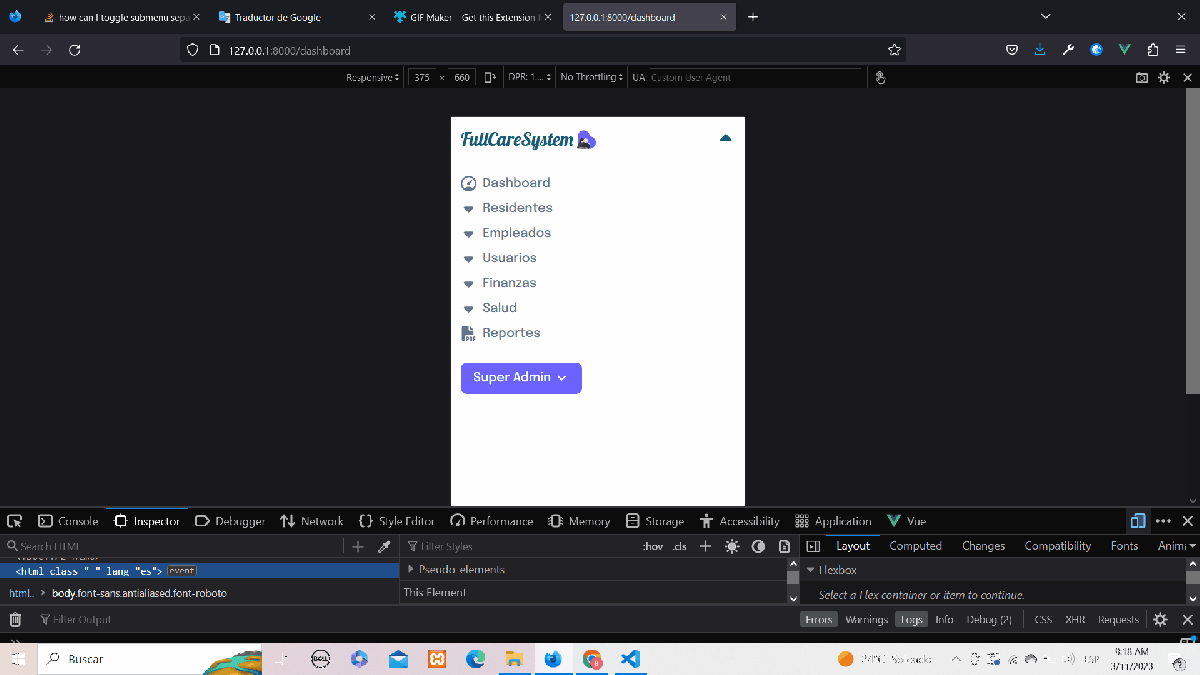Open the Dashboard link
Image resolution: width=1200 pixels, height=675 pixels.
[516, 183]
